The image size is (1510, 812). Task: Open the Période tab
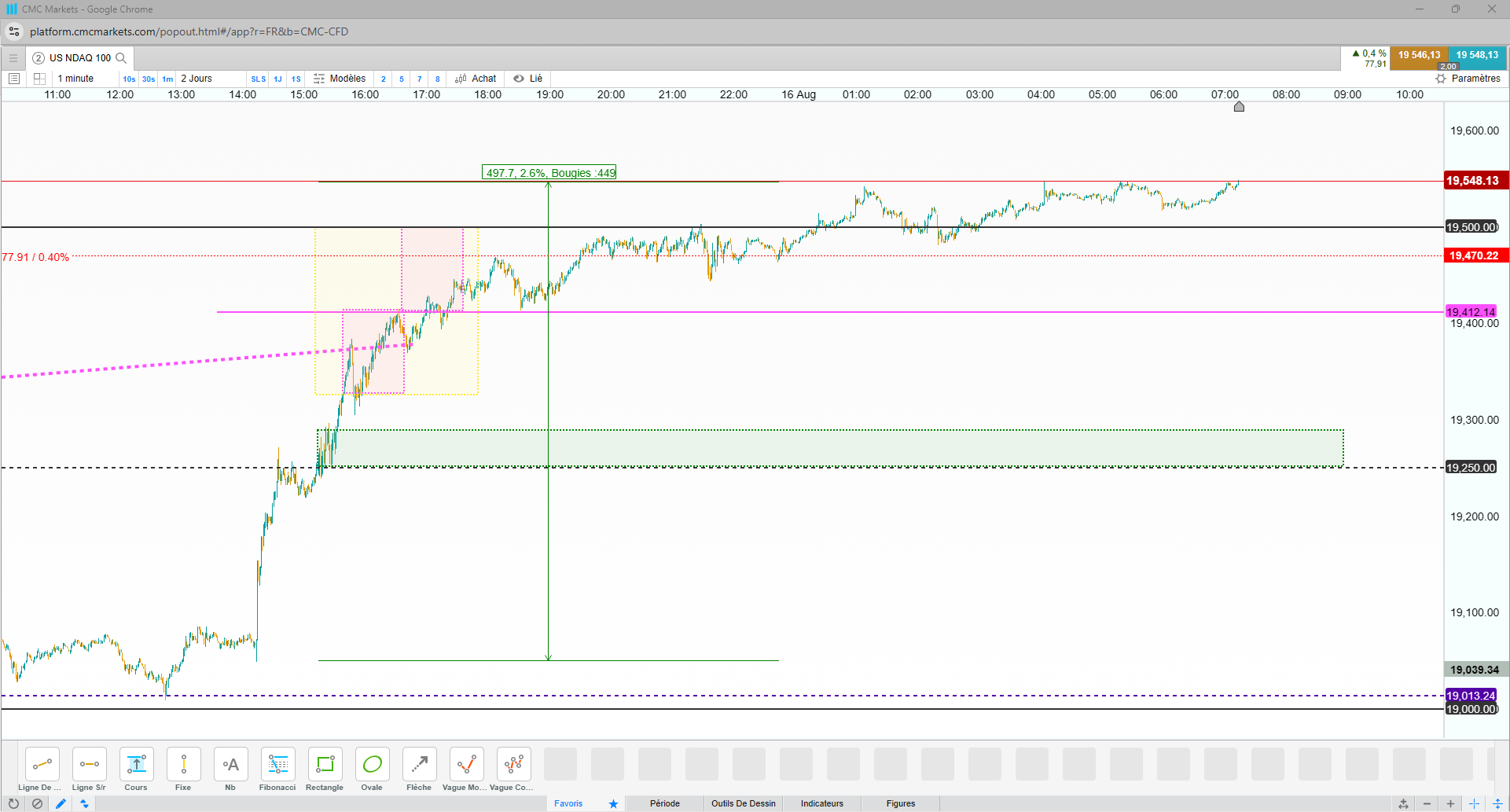(665, 803)
